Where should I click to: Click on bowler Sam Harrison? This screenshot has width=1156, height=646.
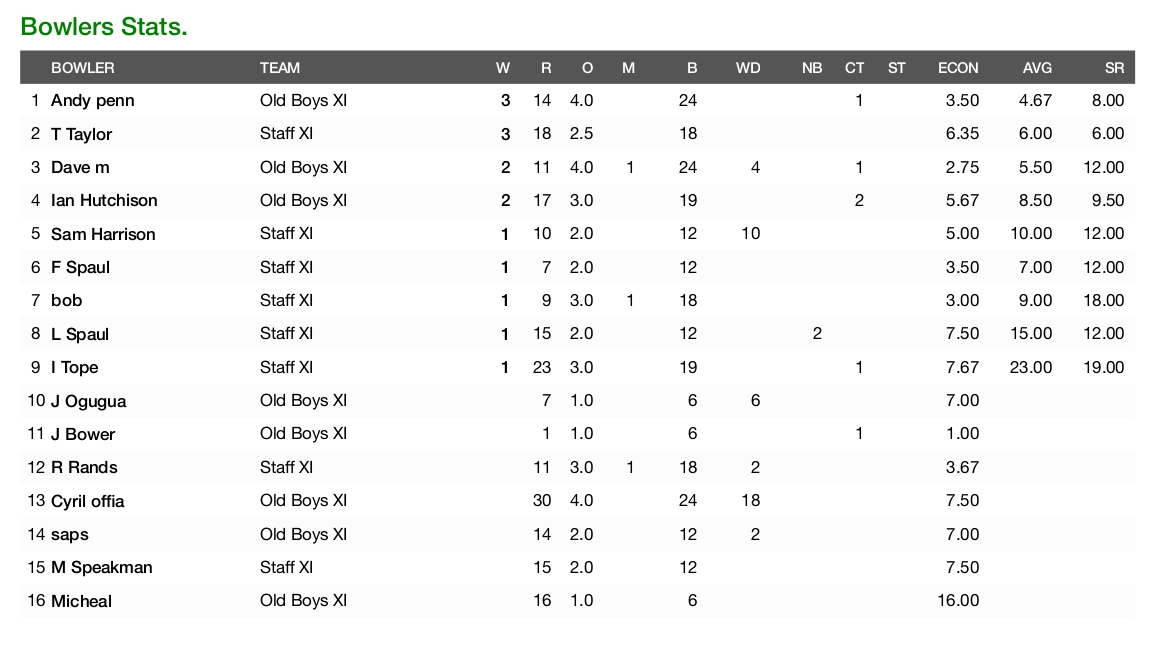point(103,234)
